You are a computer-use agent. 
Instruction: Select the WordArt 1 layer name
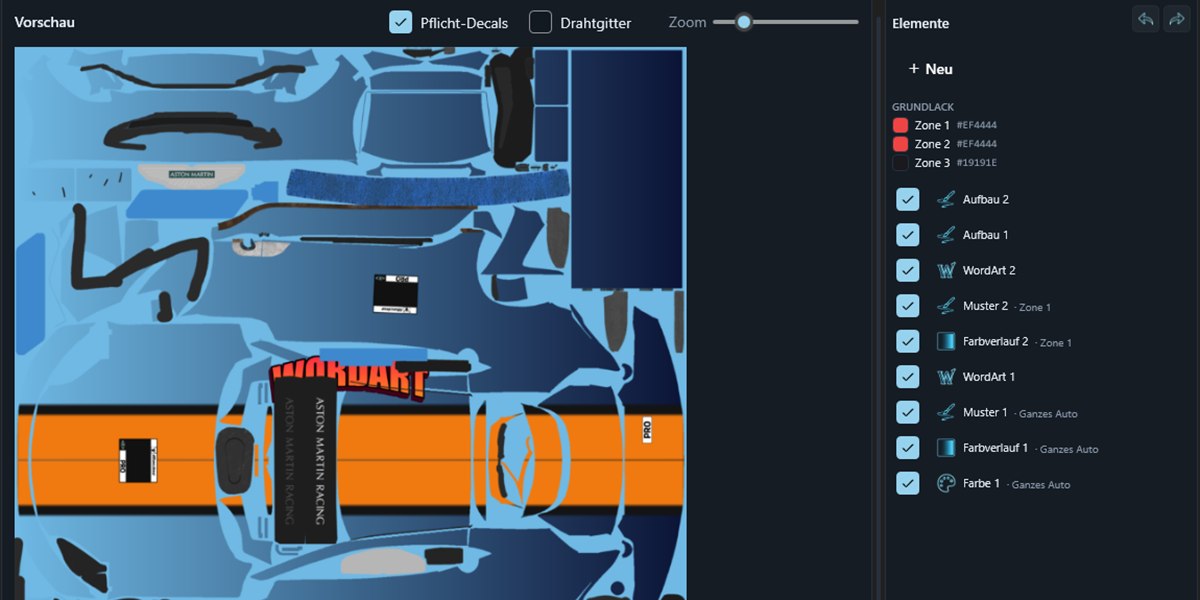pyautogui.click(x=989, y=377)
